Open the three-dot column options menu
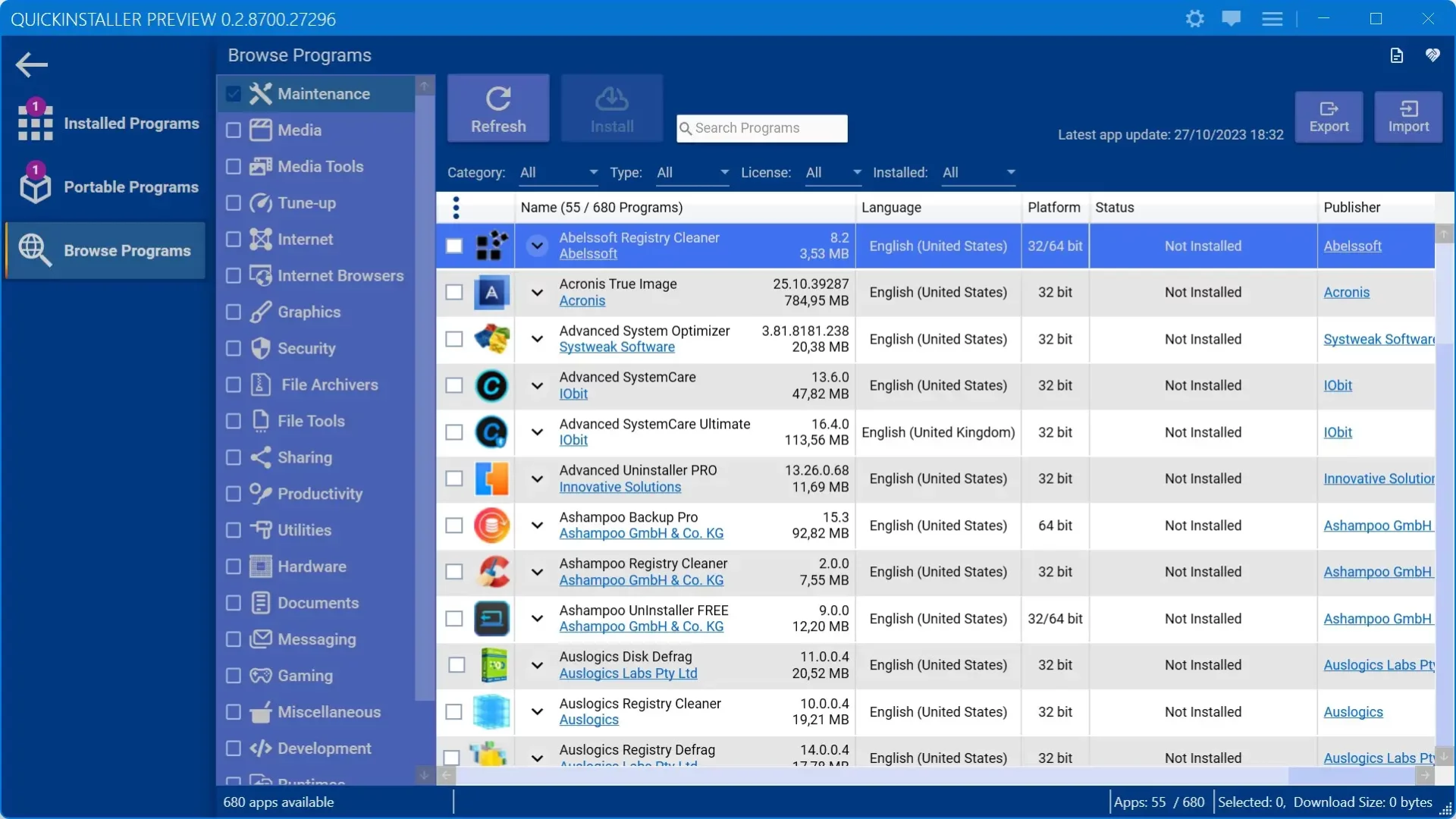 click(x=456, y=208)
